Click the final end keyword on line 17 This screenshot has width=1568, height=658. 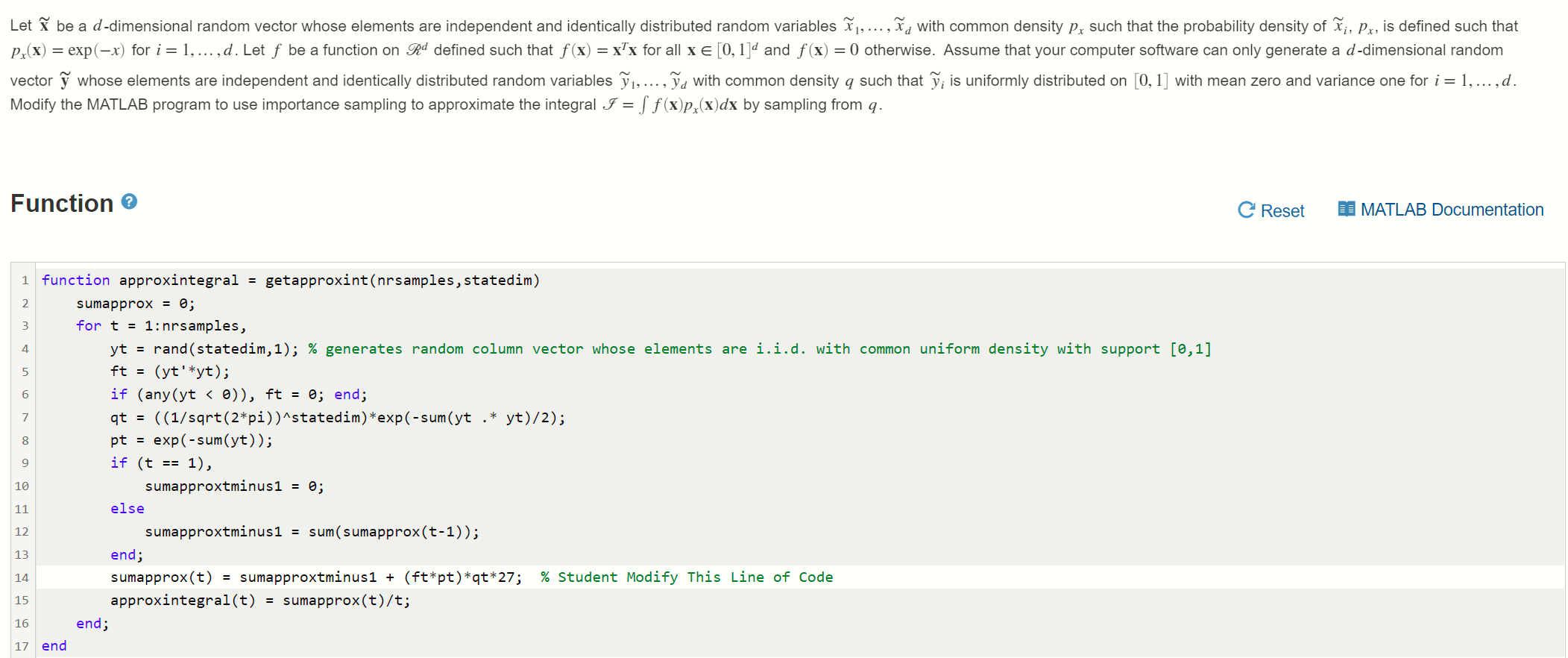53,645
